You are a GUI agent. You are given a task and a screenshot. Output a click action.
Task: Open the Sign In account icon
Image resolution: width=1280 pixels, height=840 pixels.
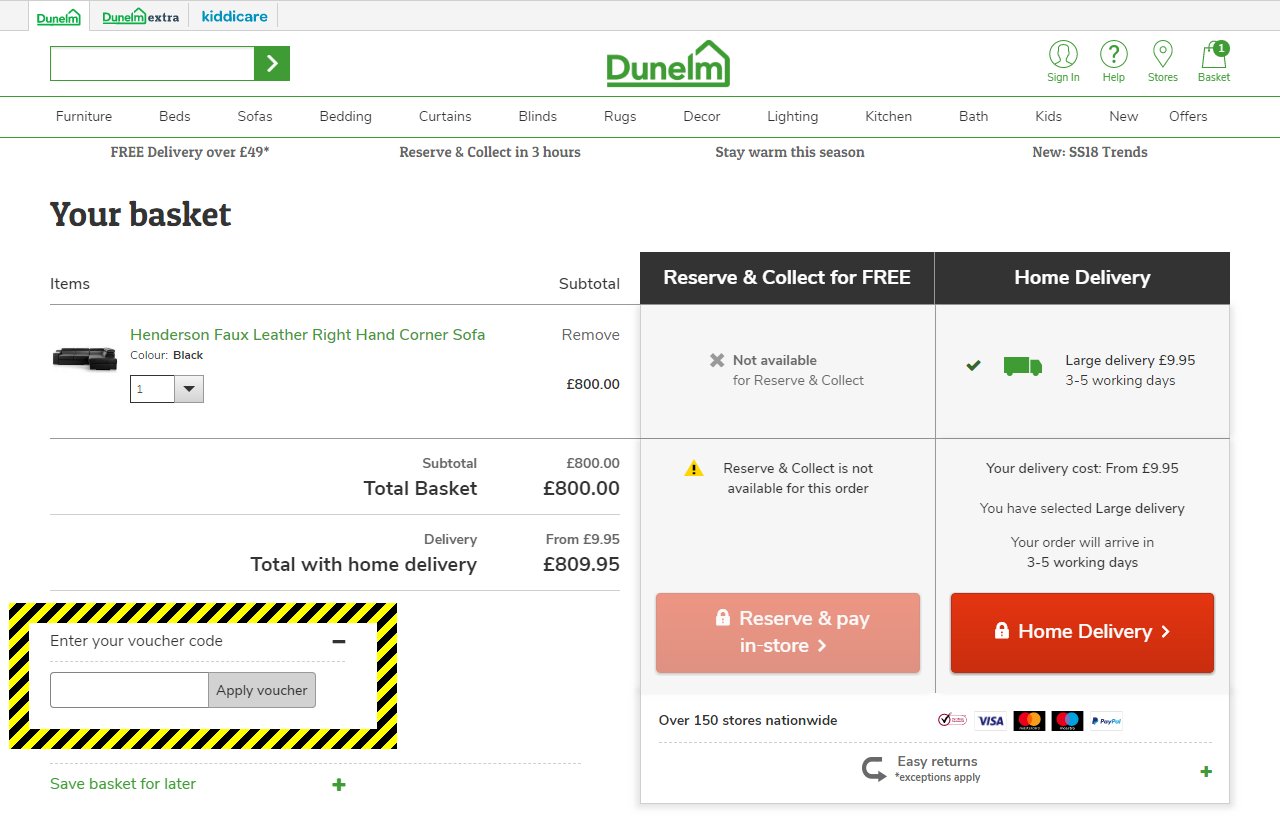pyautogui.click(x=1063, y=62)
